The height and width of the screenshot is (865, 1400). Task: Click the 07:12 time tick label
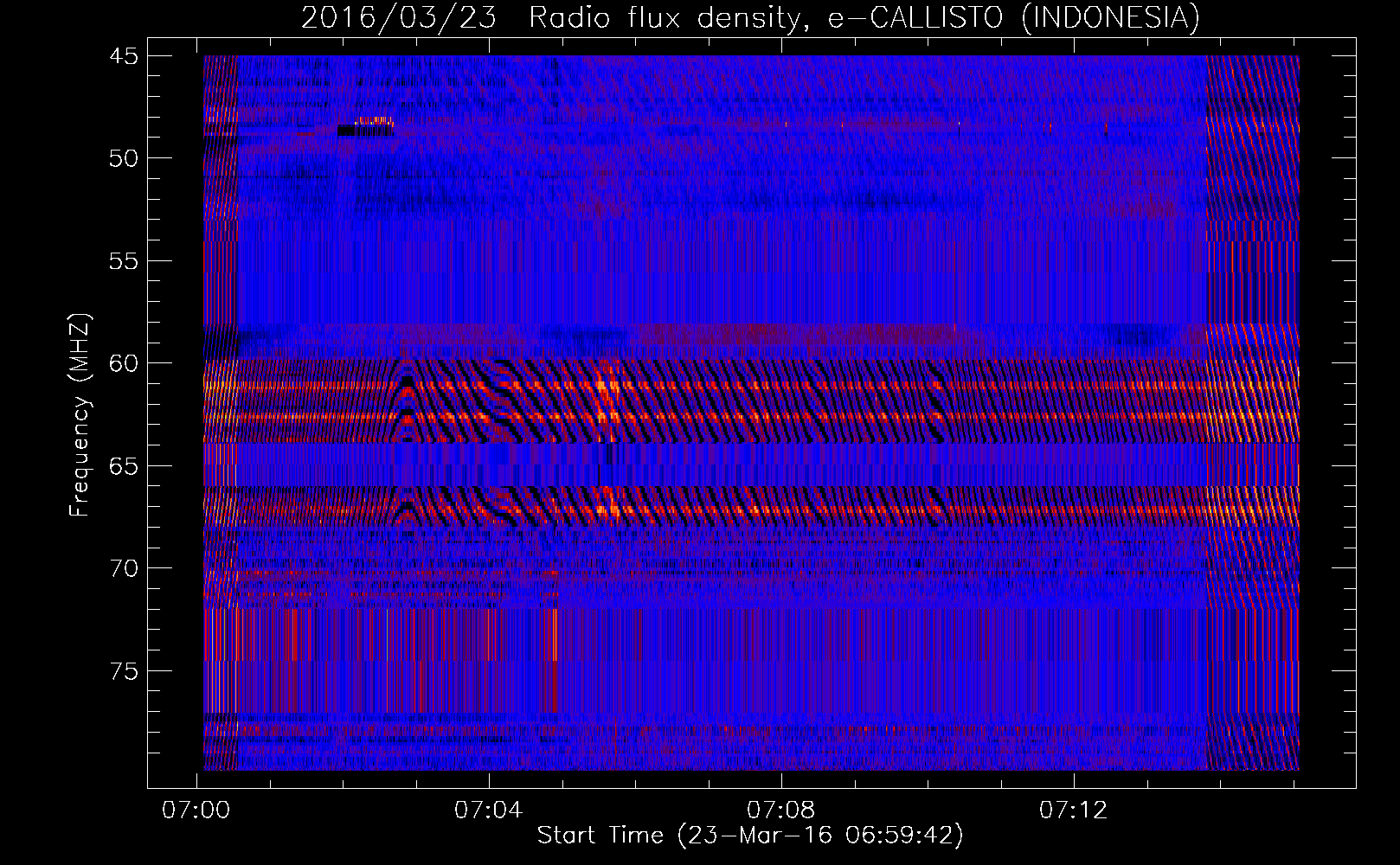(1073, 811)
